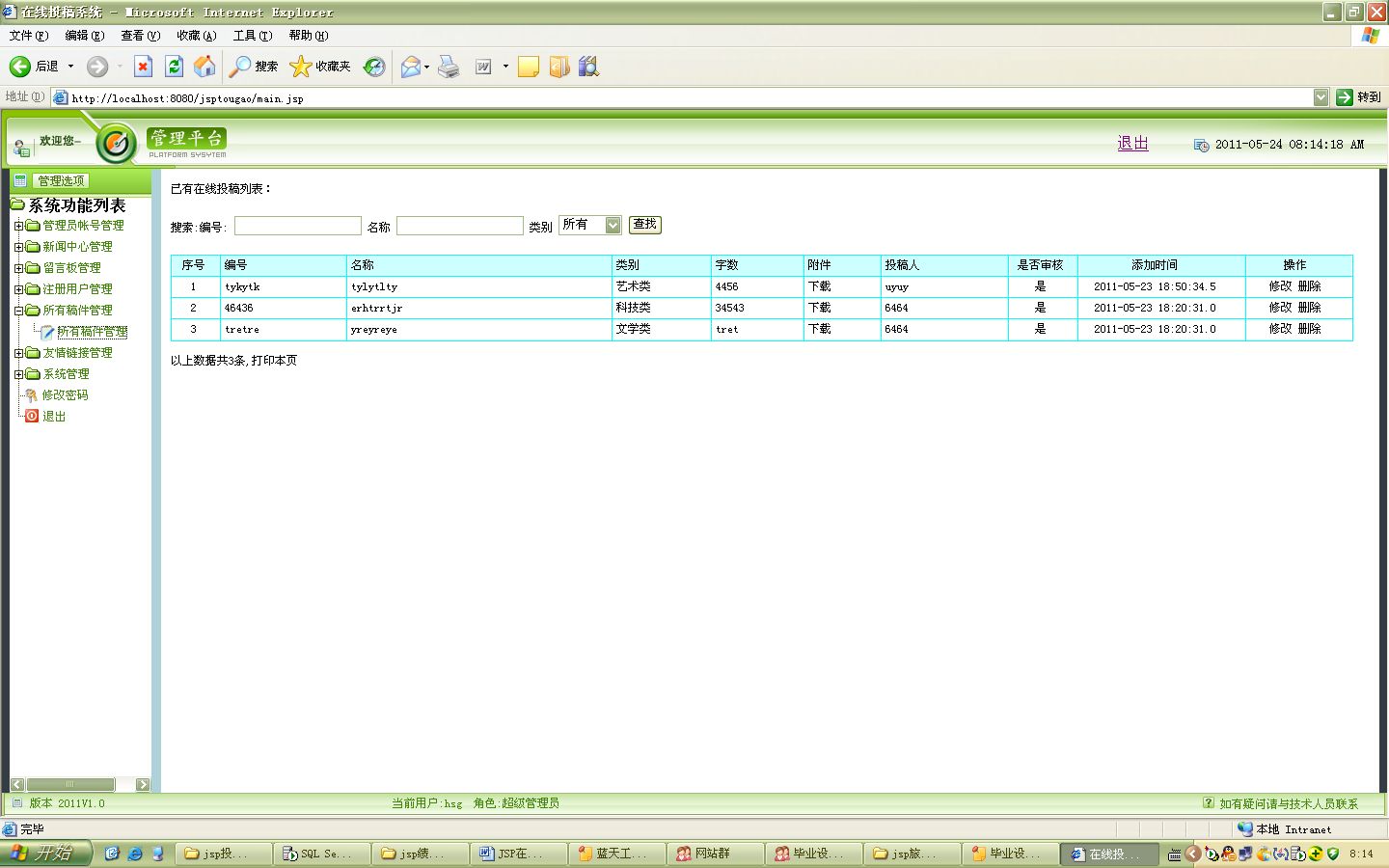Switch to the 网站群 taskbar window
The height and width of the screenshot is (868, 1389).
[717, 854]
